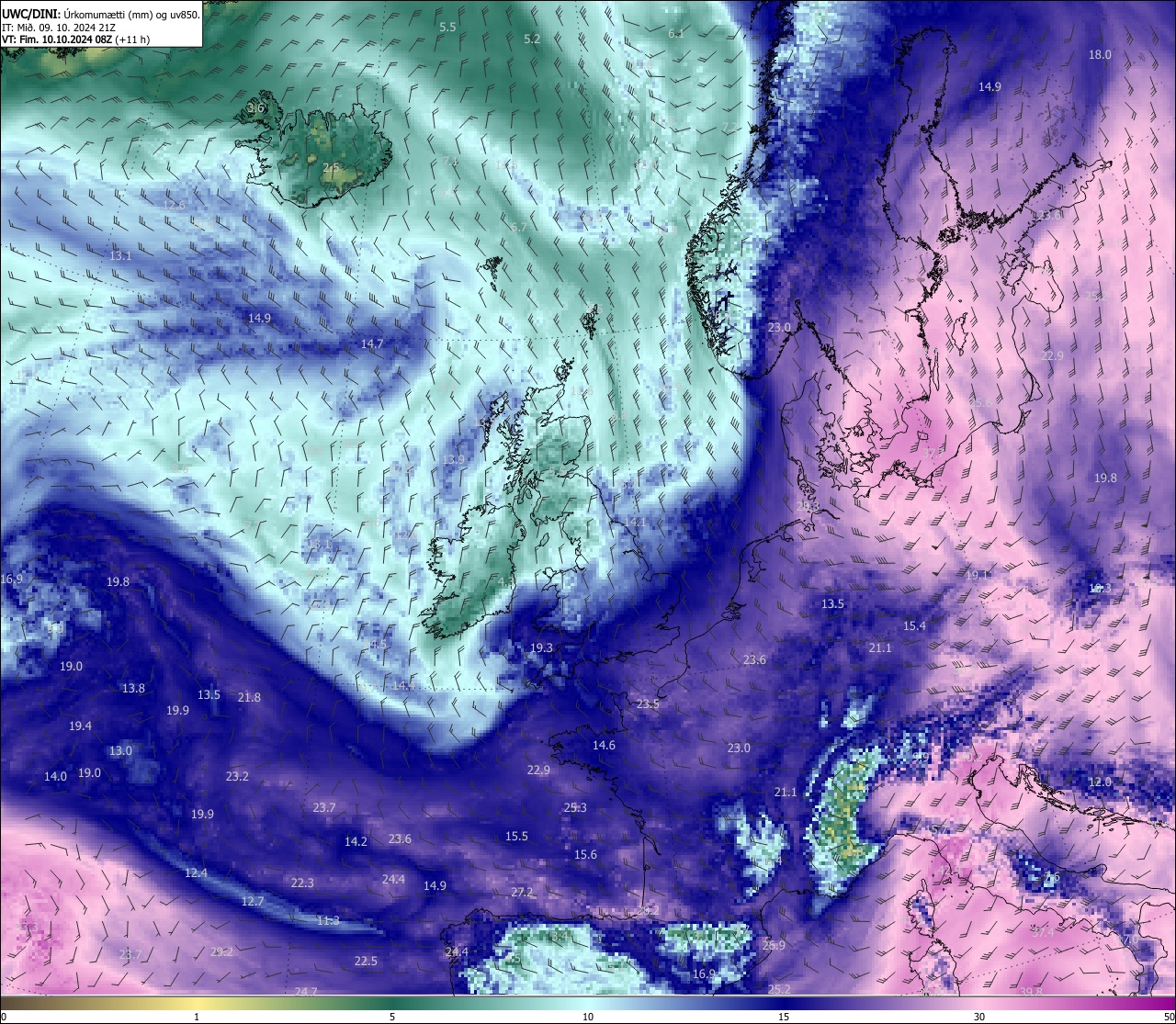Click the 15.5 value on the map
This screenshot has height=1024, width=1176.
516,836
